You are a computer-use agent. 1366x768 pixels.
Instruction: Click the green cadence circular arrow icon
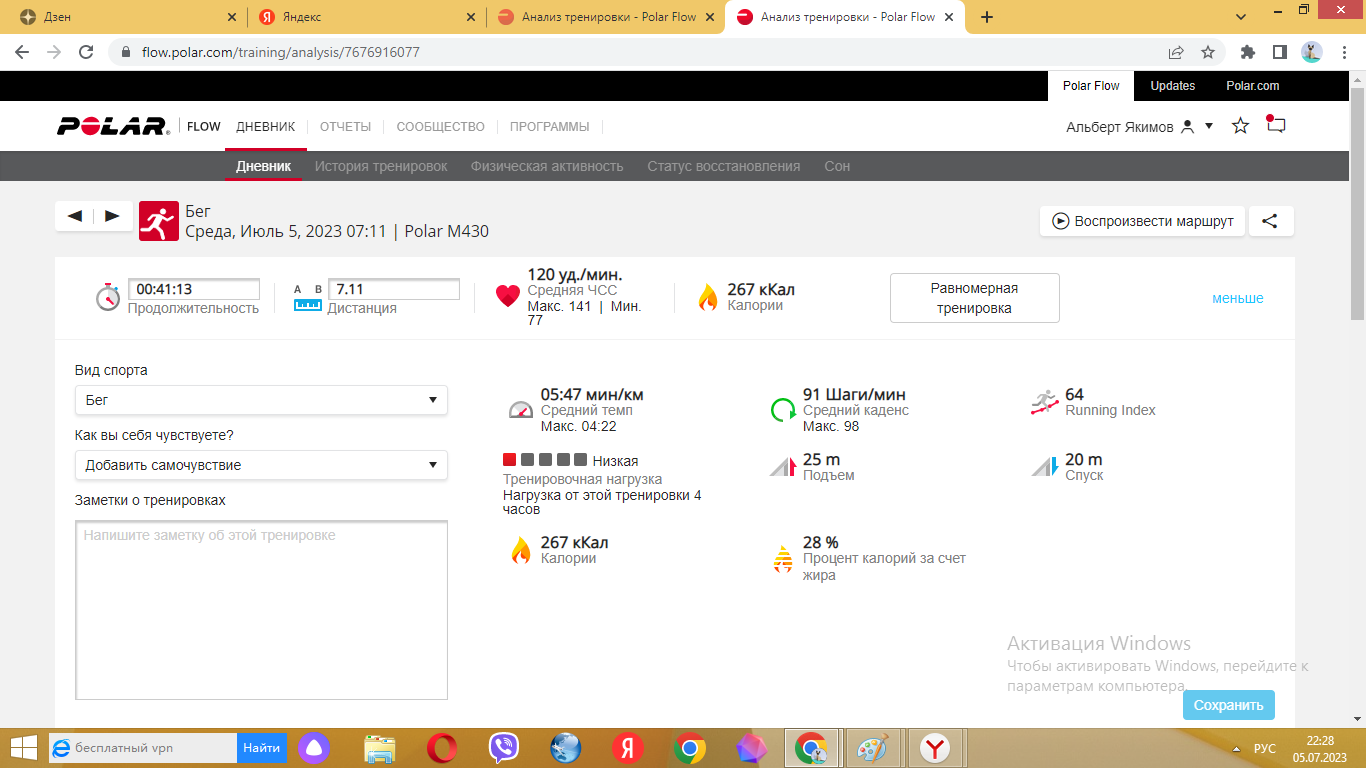click(x=783, y=409)
